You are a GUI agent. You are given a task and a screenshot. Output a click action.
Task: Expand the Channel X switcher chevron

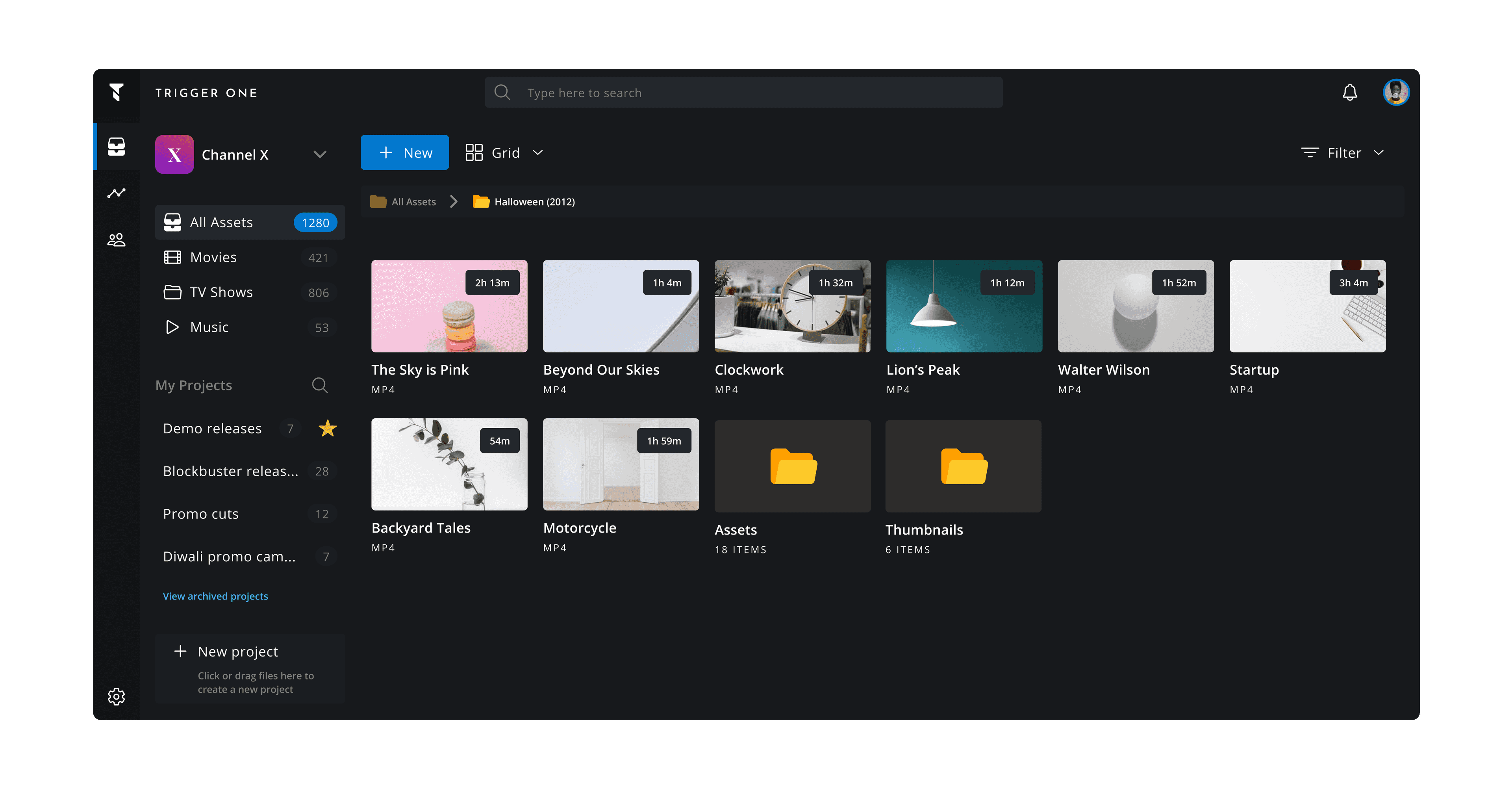[319, 154]
